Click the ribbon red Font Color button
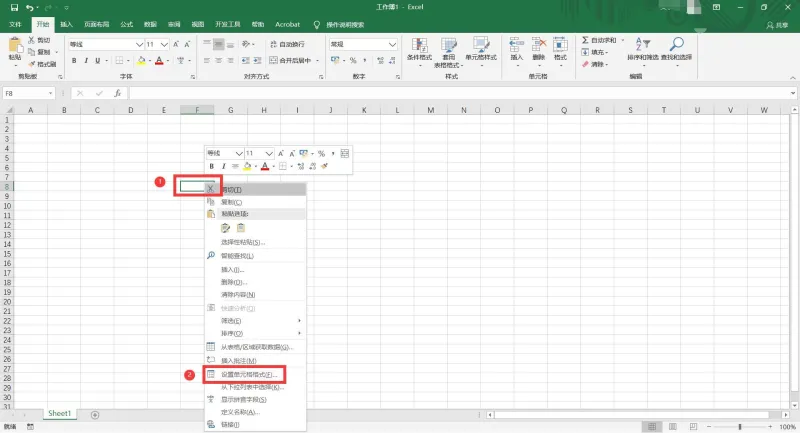This screenshot has width=800, height=433. pos(159,61)
